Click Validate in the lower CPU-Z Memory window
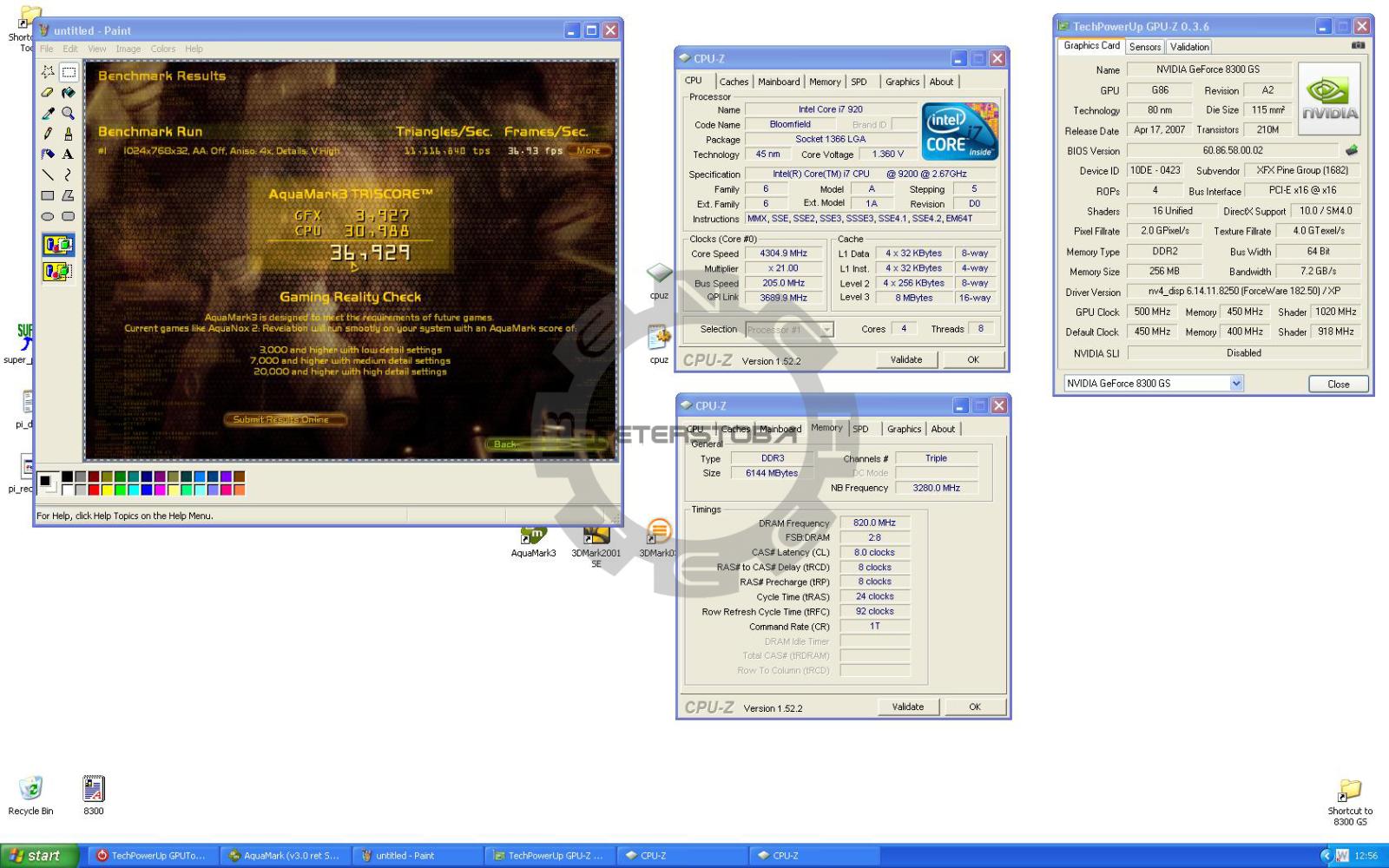 tap(908, 707)
